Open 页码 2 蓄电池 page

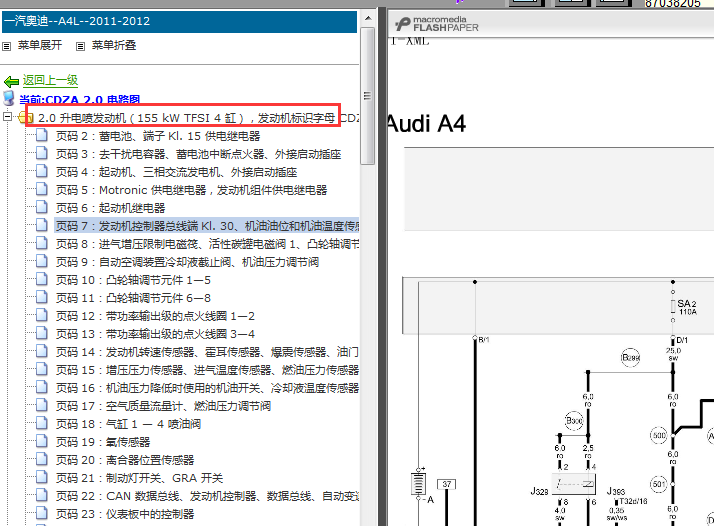coord(158,136)
